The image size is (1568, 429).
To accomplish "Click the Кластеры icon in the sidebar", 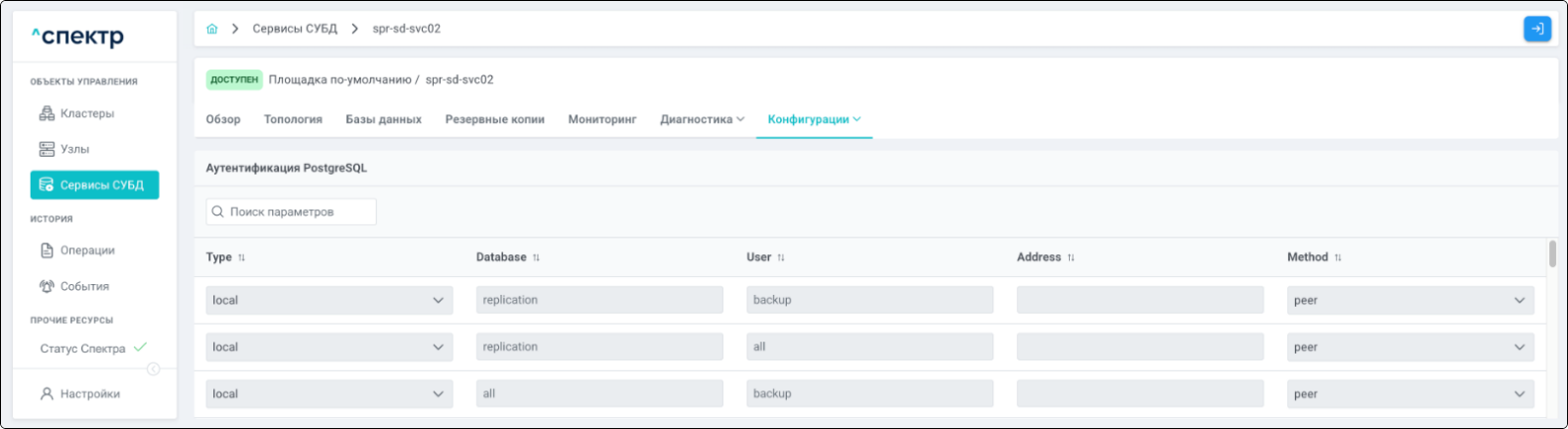I will 47,113.
